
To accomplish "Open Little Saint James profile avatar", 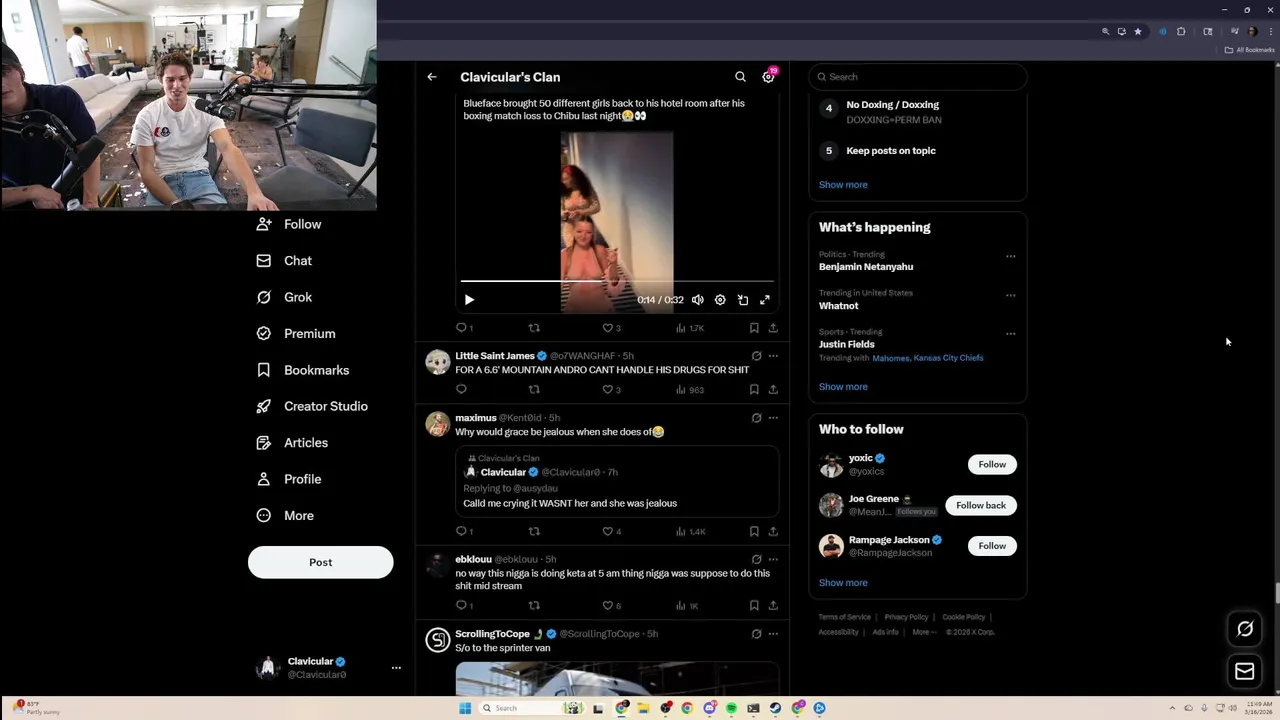I will click(438, 362).
